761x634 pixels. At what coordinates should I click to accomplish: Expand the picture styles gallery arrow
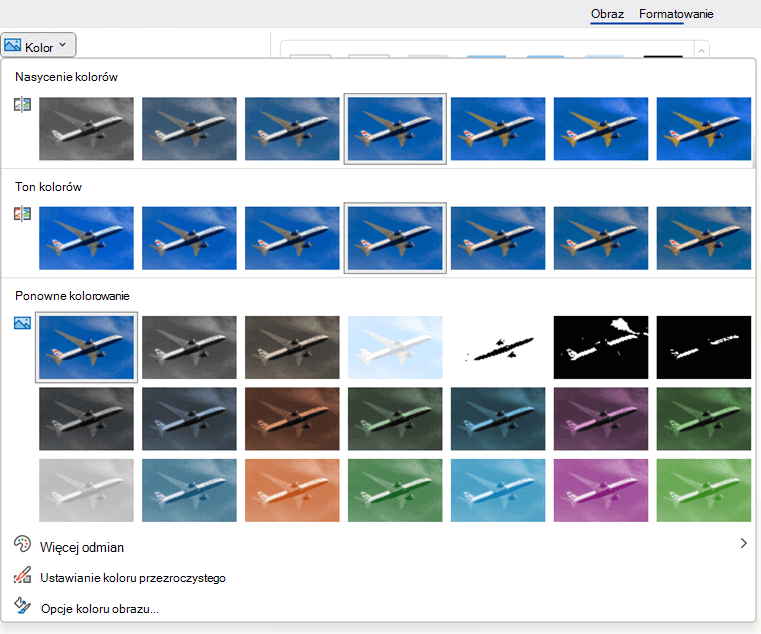tap(701, 50)
